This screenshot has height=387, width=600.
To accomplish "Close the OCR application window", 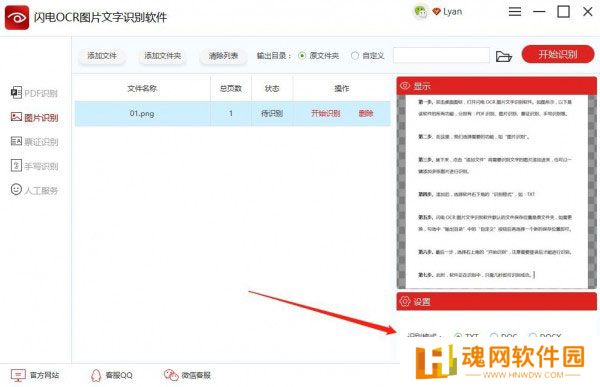I will click(588, 12).
